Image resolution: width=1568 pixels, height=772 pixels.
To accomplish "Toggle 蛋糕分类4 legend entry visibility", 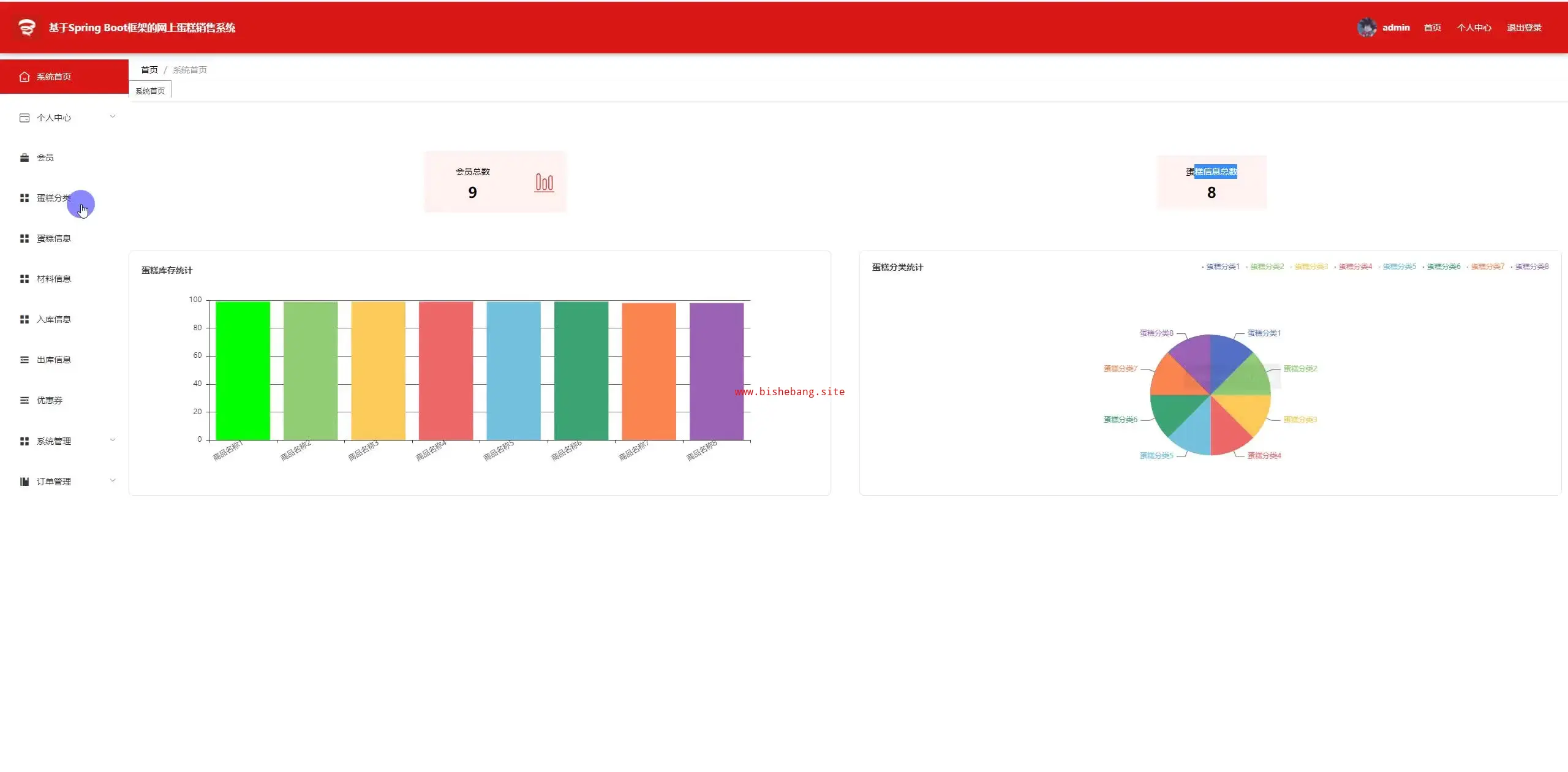I will [1355, 267].
